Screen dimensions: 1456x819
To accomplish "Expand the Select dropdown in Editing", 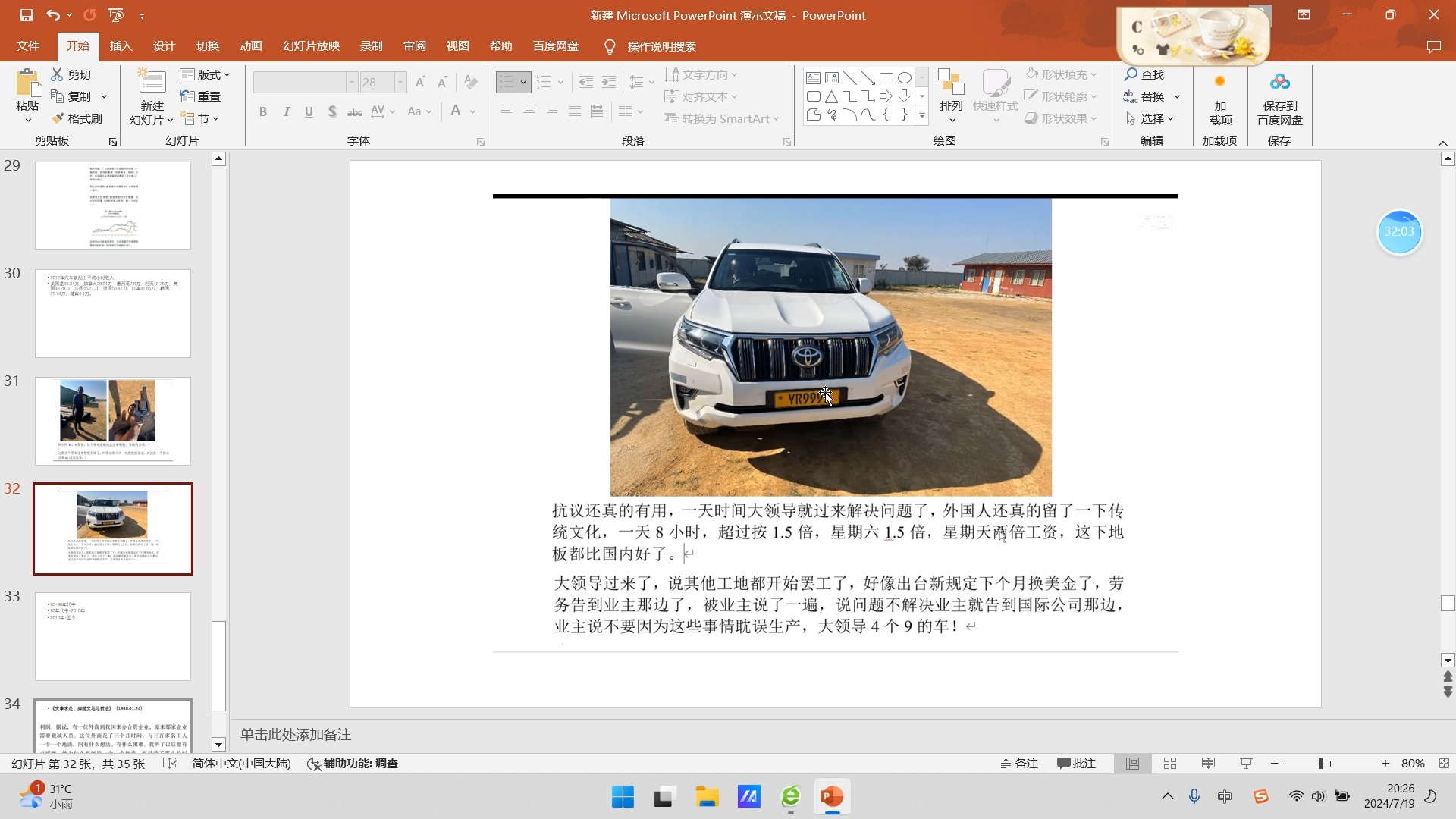I will coord(1150,118).
